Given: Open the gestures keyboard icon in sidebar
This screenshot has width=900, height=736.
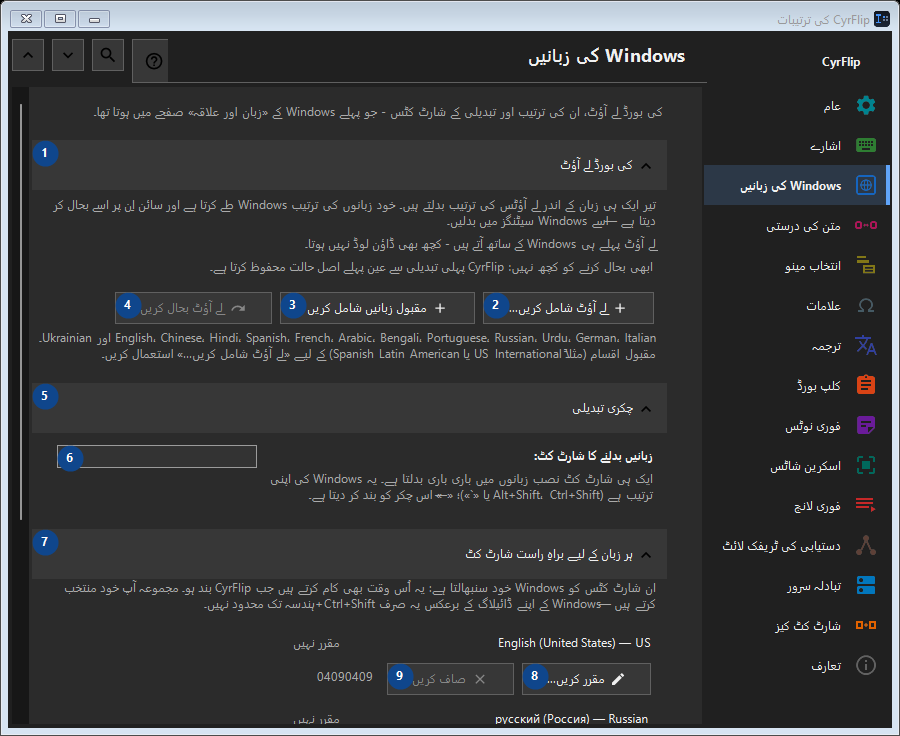Looking at the screenshot, I should (866, 145).
